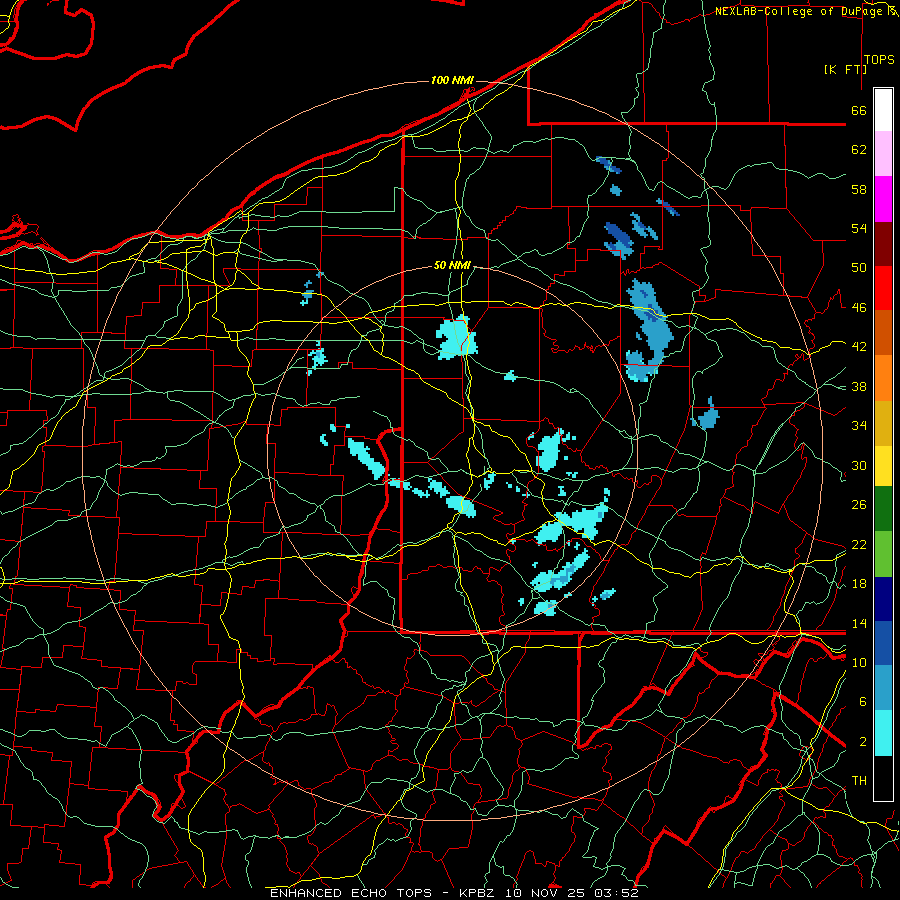Click the "[K FT]" units label
900x900 pixels.
845,70
